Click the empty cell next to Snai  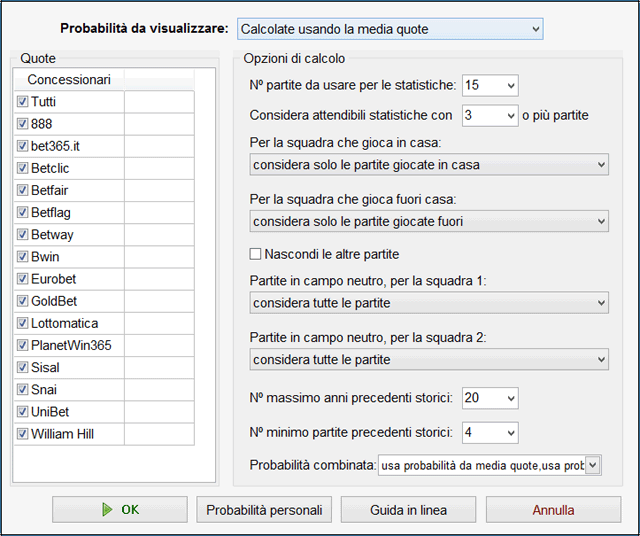[159, 389]
